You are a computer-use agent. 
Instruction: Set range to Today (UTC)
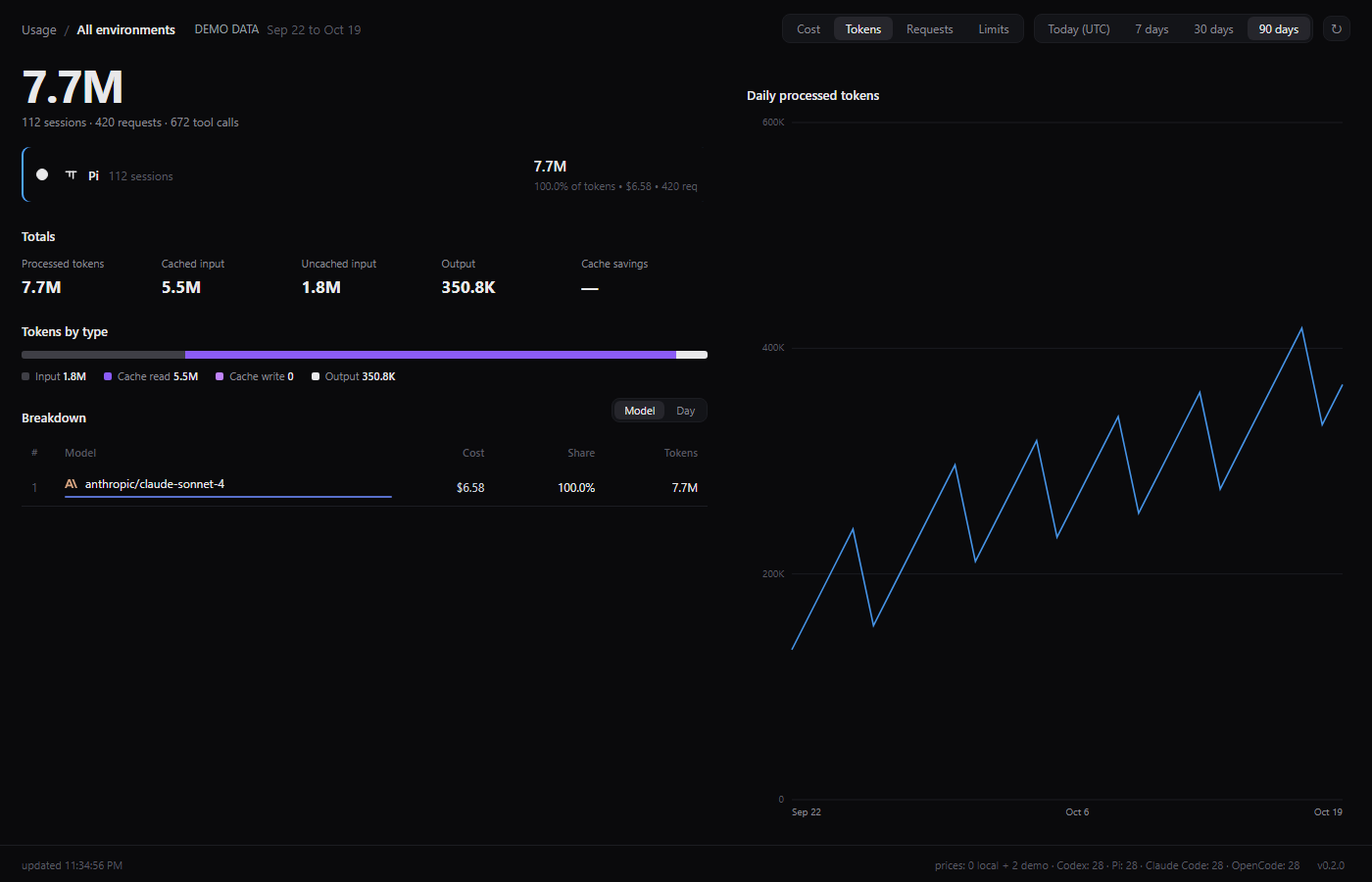tap(1079, 29)
